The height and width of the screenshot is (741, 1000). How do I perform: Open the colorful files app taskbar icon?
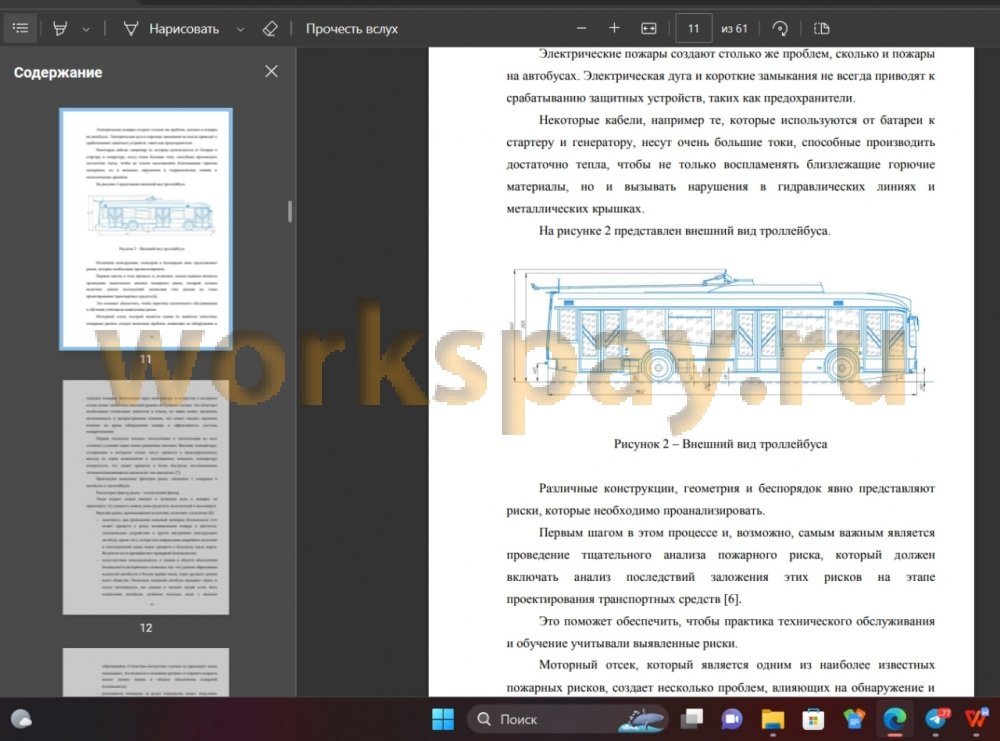(x=853, y=719)
